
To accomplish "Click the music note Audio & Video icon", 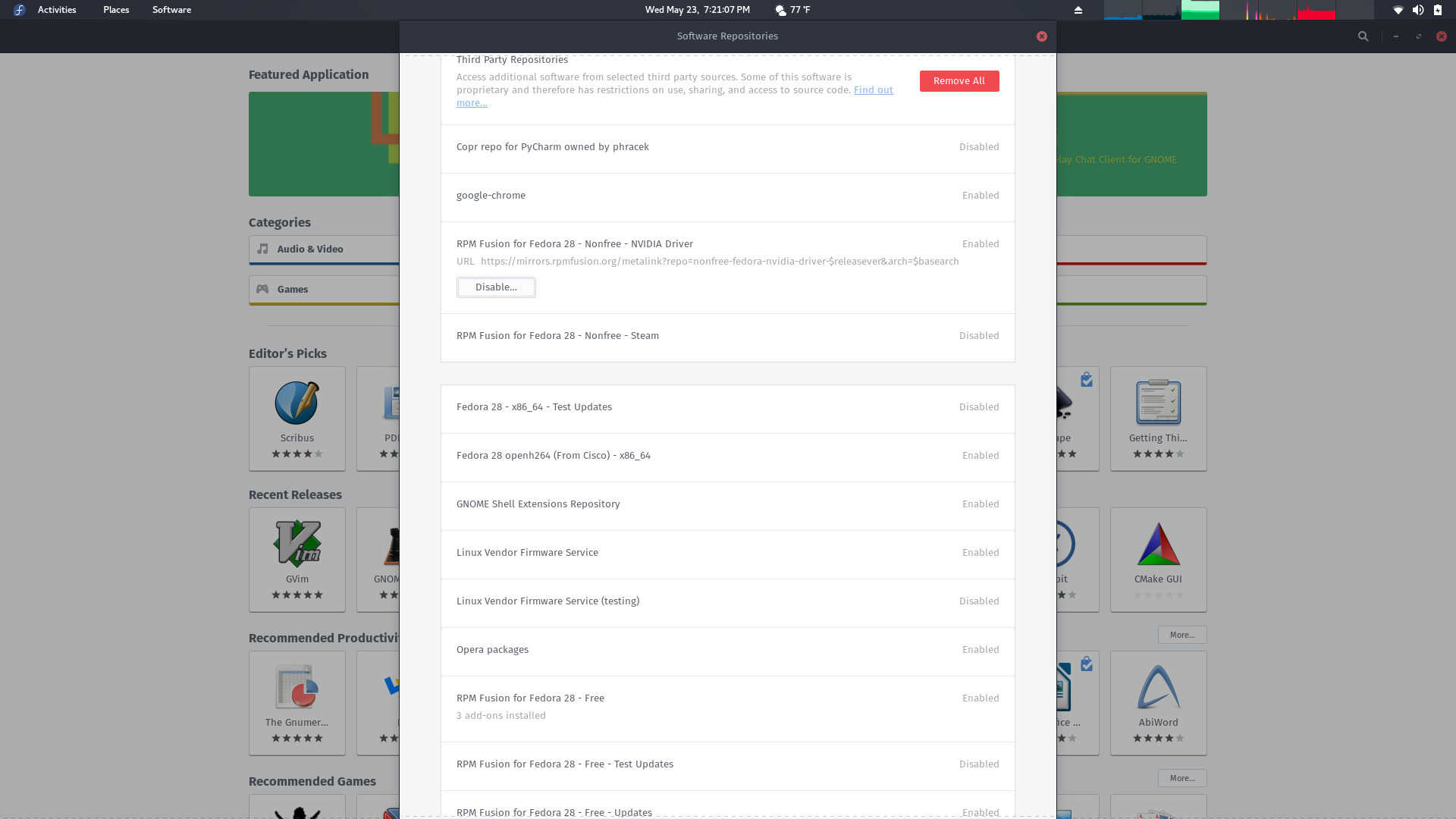I will tap(262, 249).
